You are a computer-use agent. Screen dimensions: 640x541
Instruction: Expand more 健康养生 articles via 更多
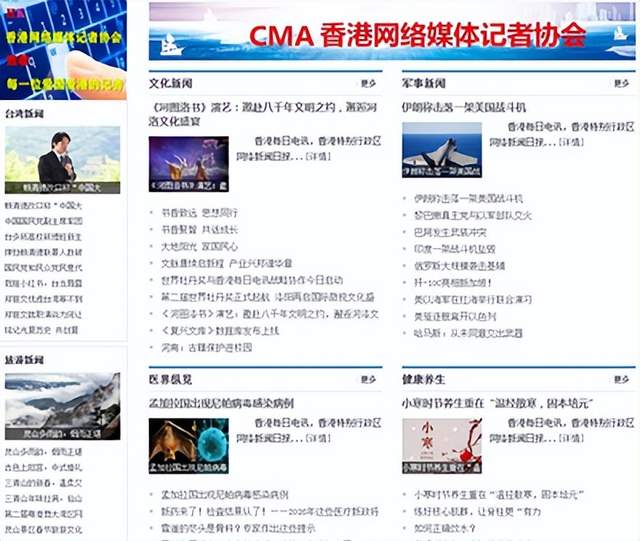pyautogui.click(x=621, y=380)
